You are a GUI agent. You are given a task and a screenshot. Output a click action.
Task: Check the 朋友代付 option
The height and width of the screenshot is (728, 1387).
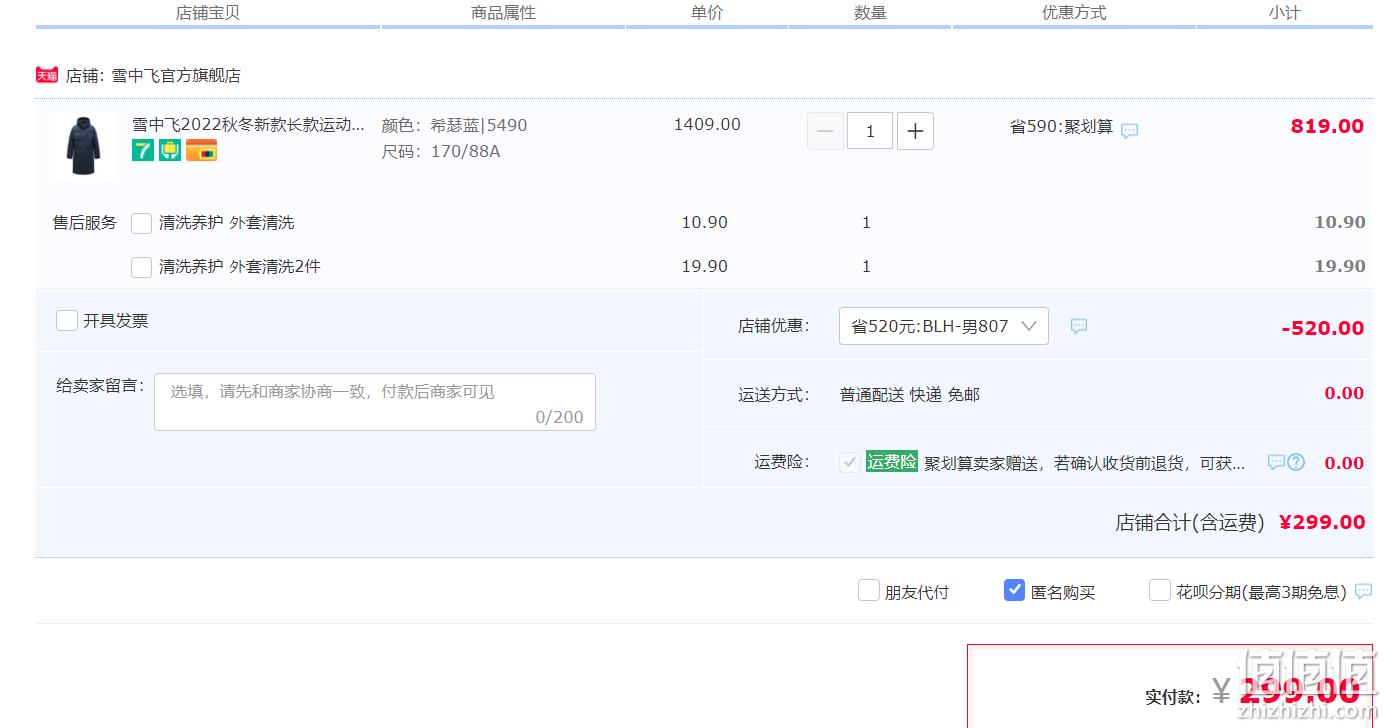click(869, 590)
